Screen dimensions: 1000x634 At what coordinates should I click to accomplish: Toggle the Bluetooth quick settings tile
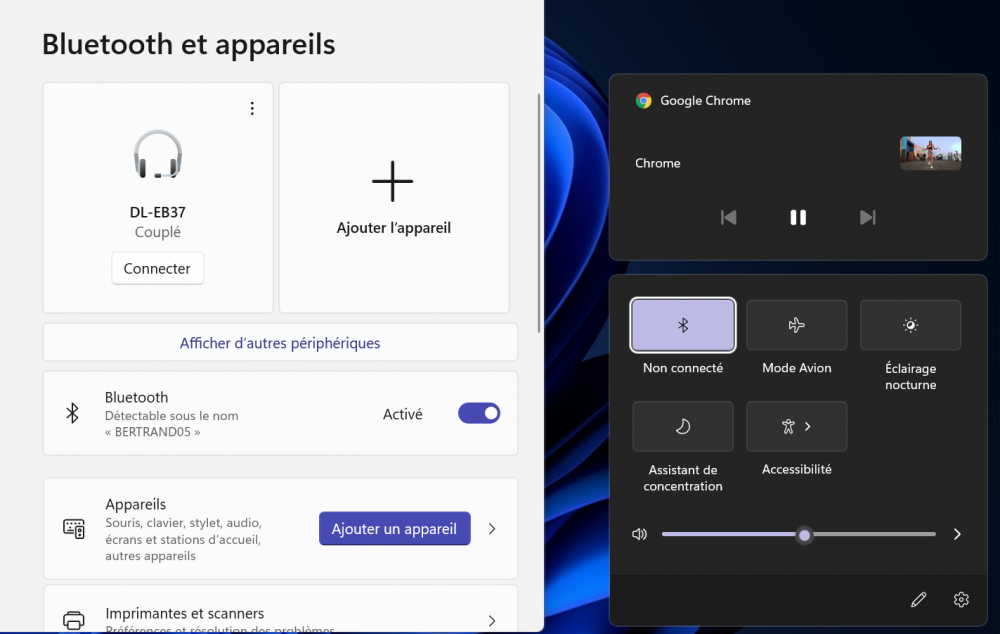(x=683, y=325)
